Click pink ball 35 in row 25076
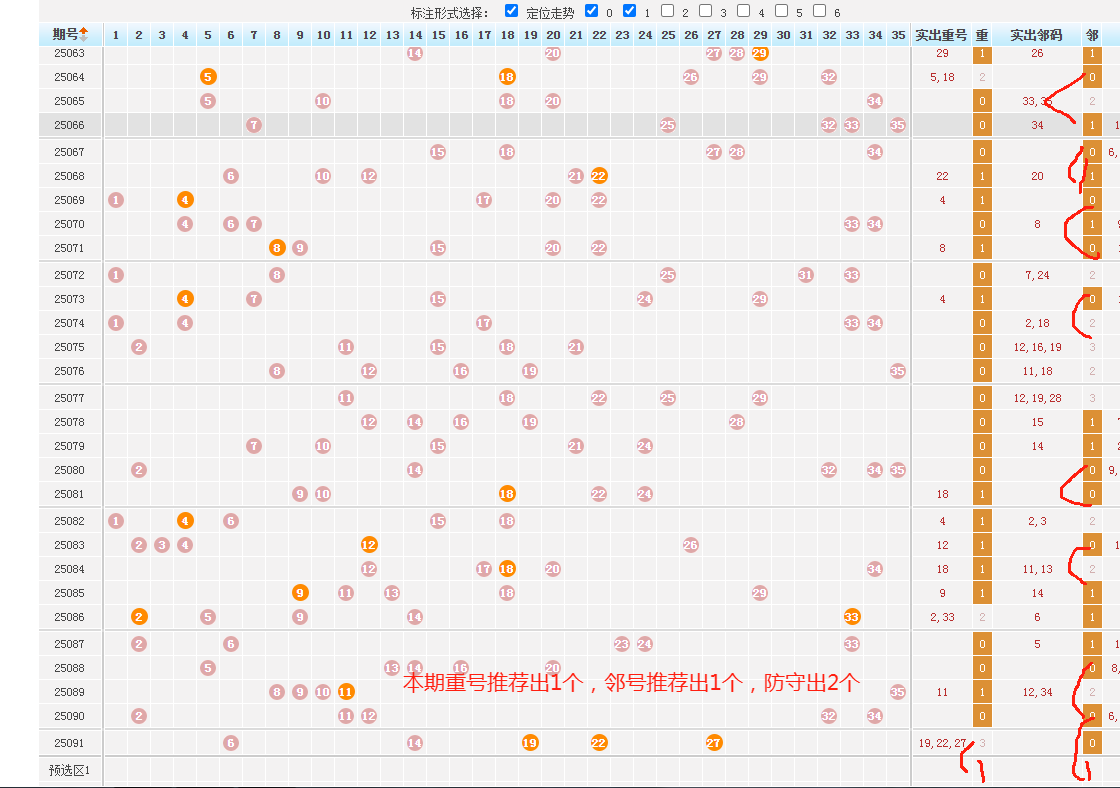Image resolution: width=1120 pixels, height=788 pixels. (898, 371)
